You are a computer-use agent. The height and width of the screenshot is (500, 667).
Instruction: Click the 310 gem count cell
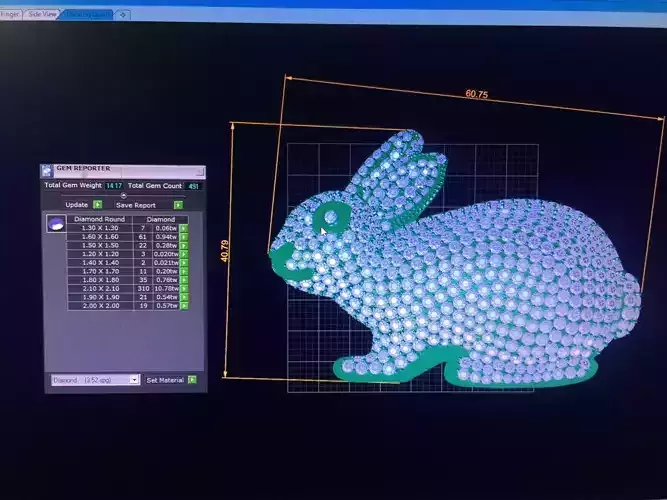tap(143, 289)
